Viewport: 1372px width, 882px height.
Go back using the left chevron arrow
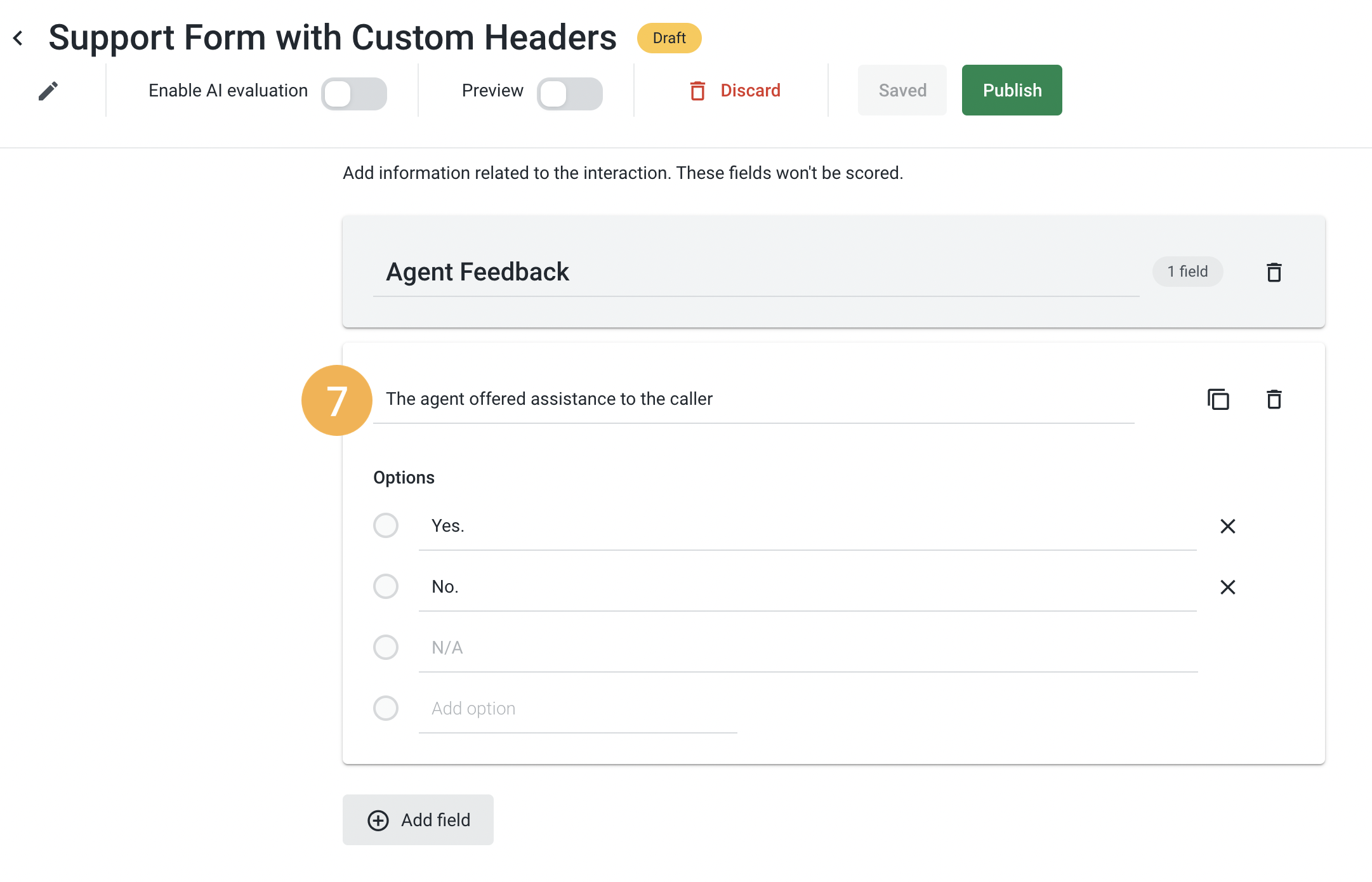[x=18, y=38]
